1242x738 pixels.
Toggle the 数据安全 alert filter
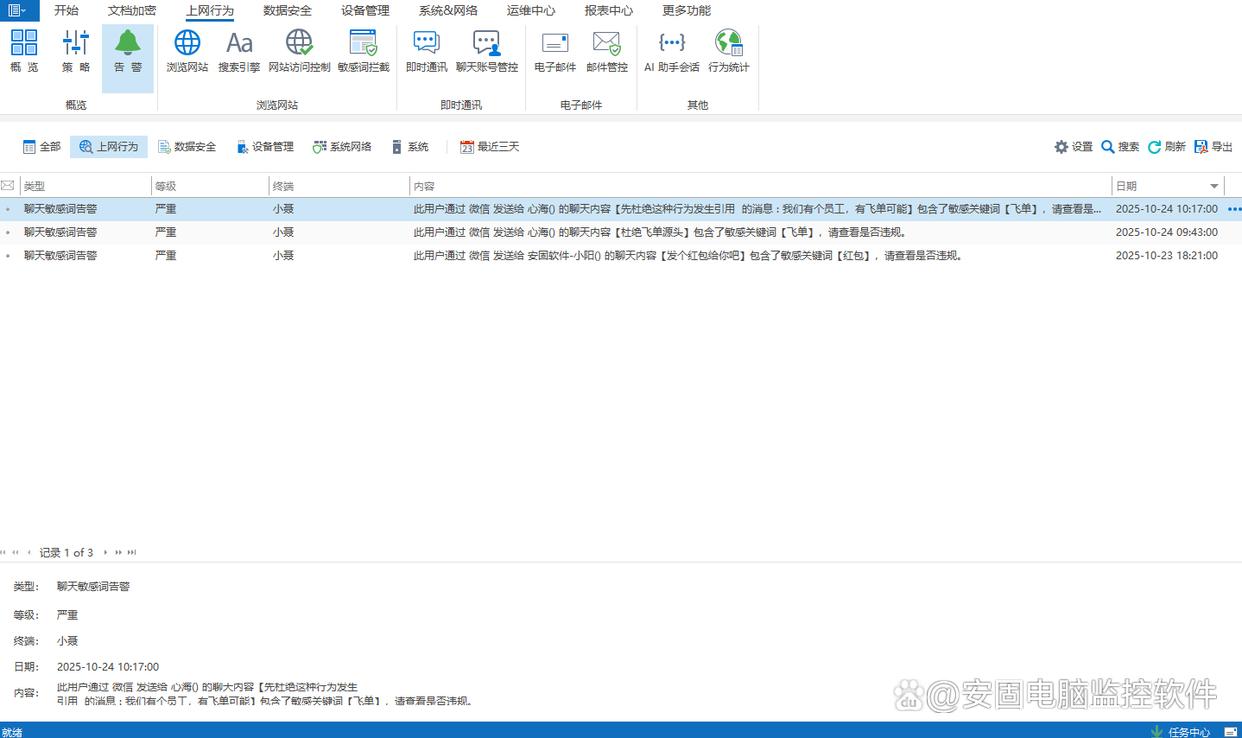tap(187, 147)
